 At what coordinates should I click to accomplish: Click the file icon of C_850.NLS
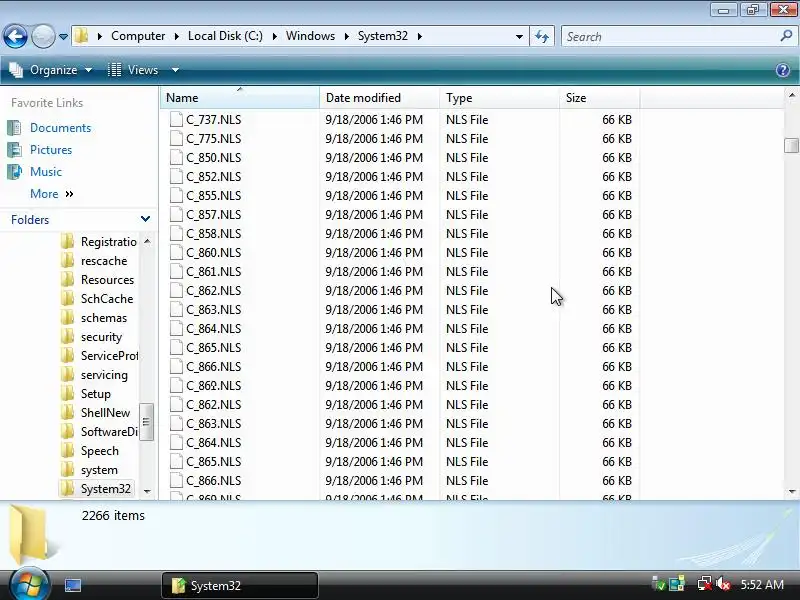(x=176, y=158)
